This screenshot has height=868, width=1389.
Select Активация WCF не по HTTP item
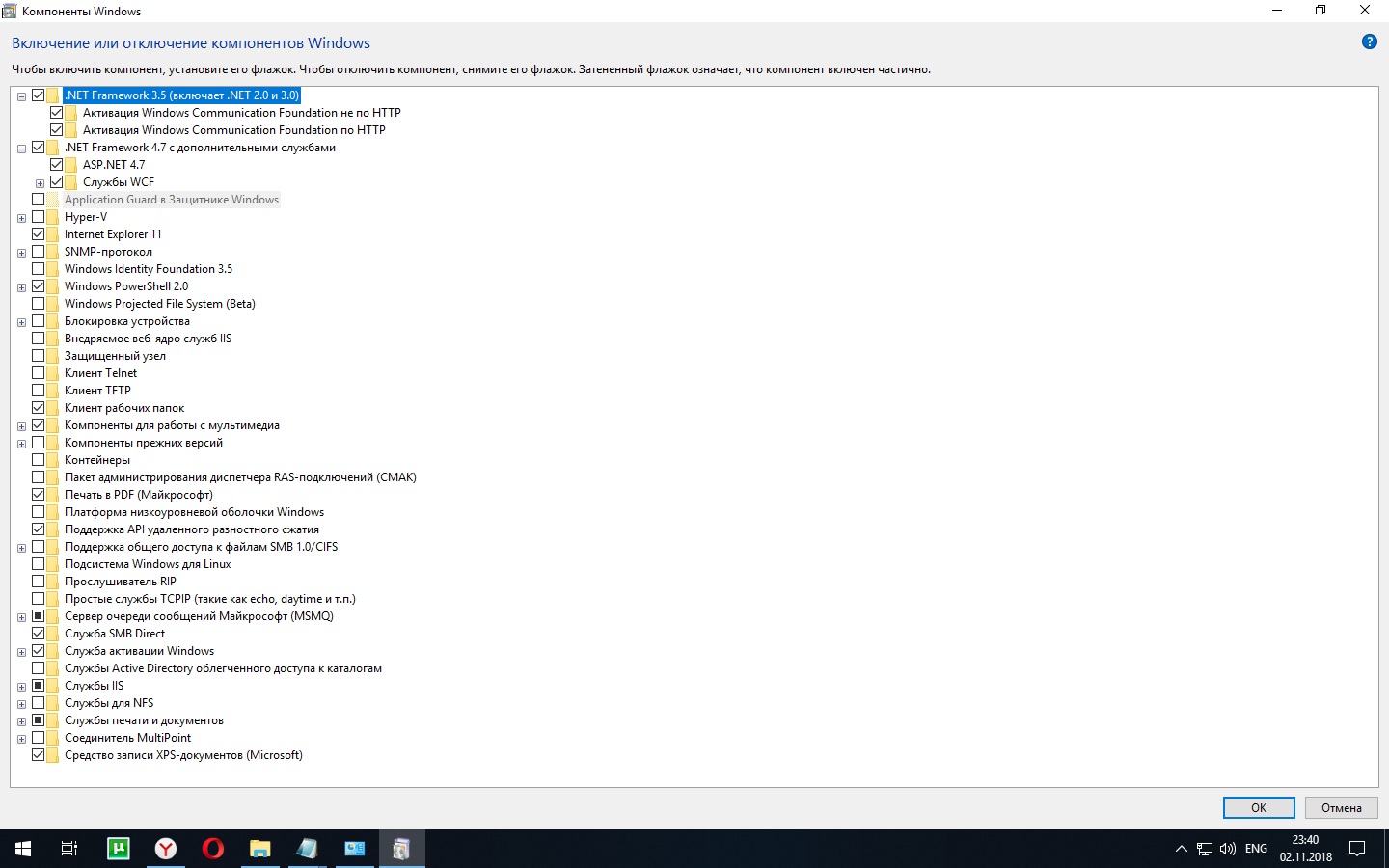click(242, 113)
